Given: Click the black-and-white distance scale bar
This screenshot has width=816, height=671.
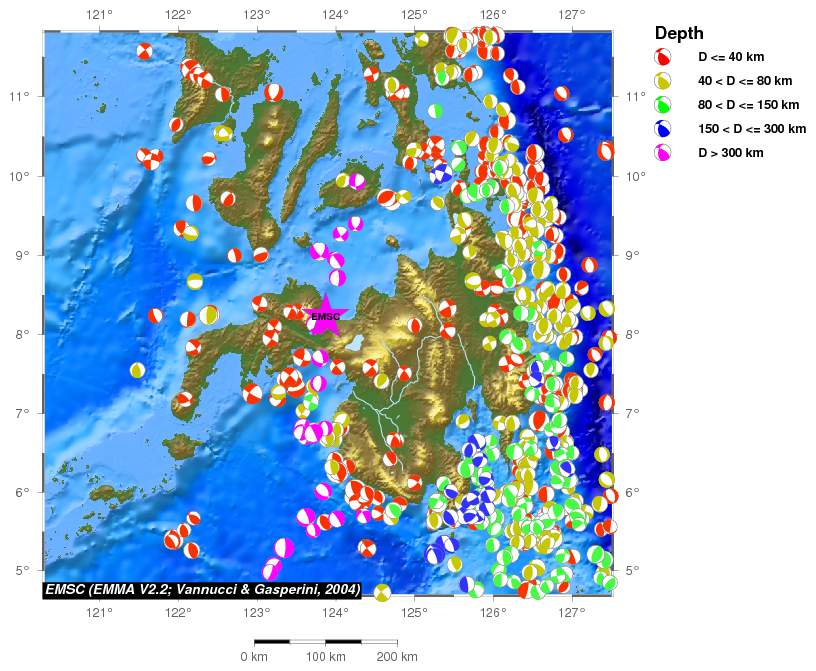Looking at the screenshot, I should click(x=326, y=641).
